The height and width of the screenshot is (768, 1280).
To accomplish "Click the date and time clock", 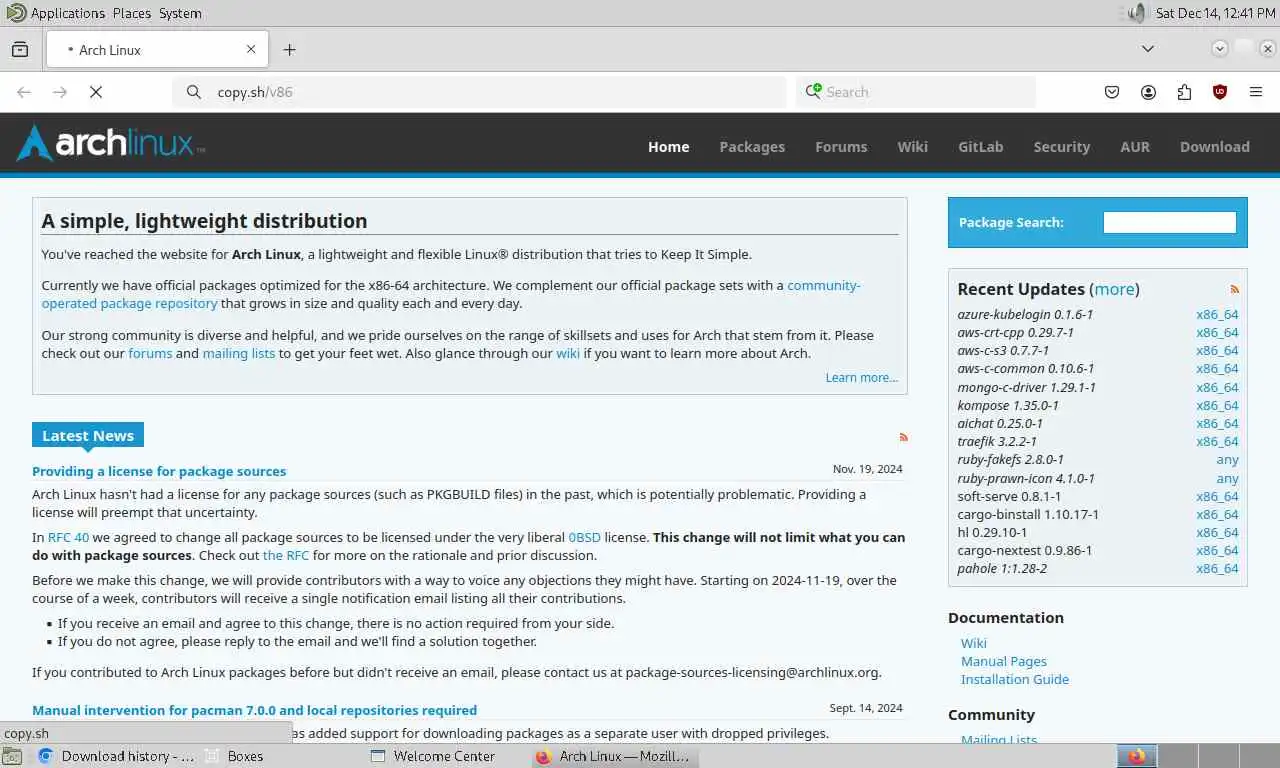I will (x=1215, y=13).
